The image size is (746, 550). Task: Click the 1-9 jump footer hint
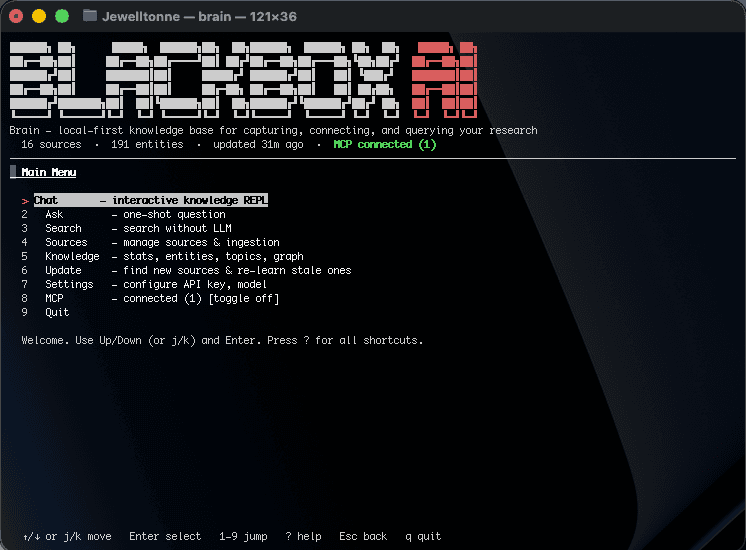point(243,537)
